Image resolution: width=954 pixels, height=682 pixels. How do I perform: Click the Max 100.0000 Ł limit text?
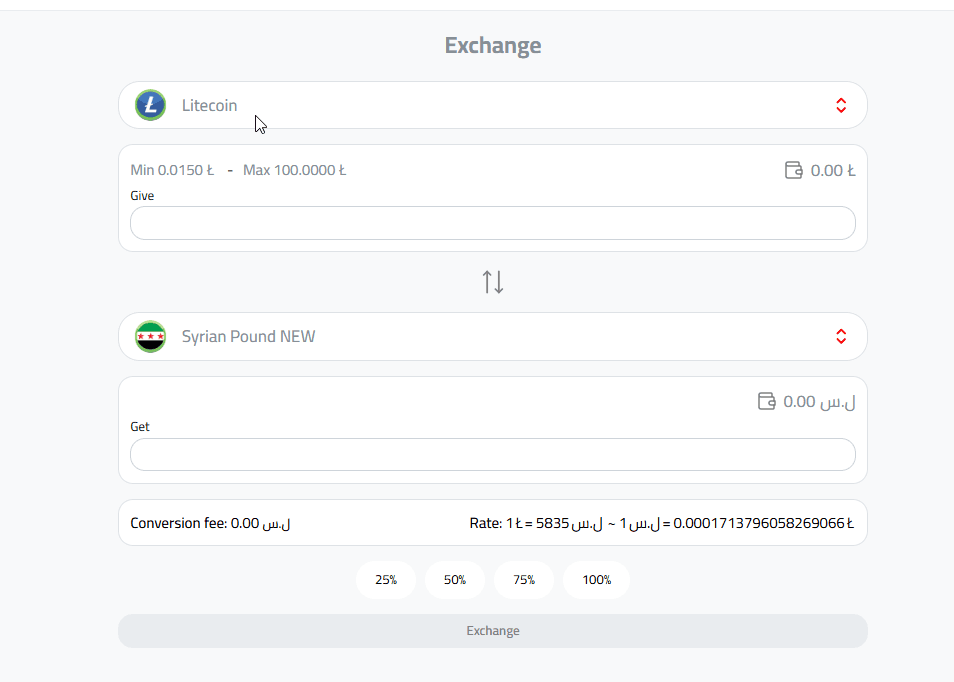294,170
